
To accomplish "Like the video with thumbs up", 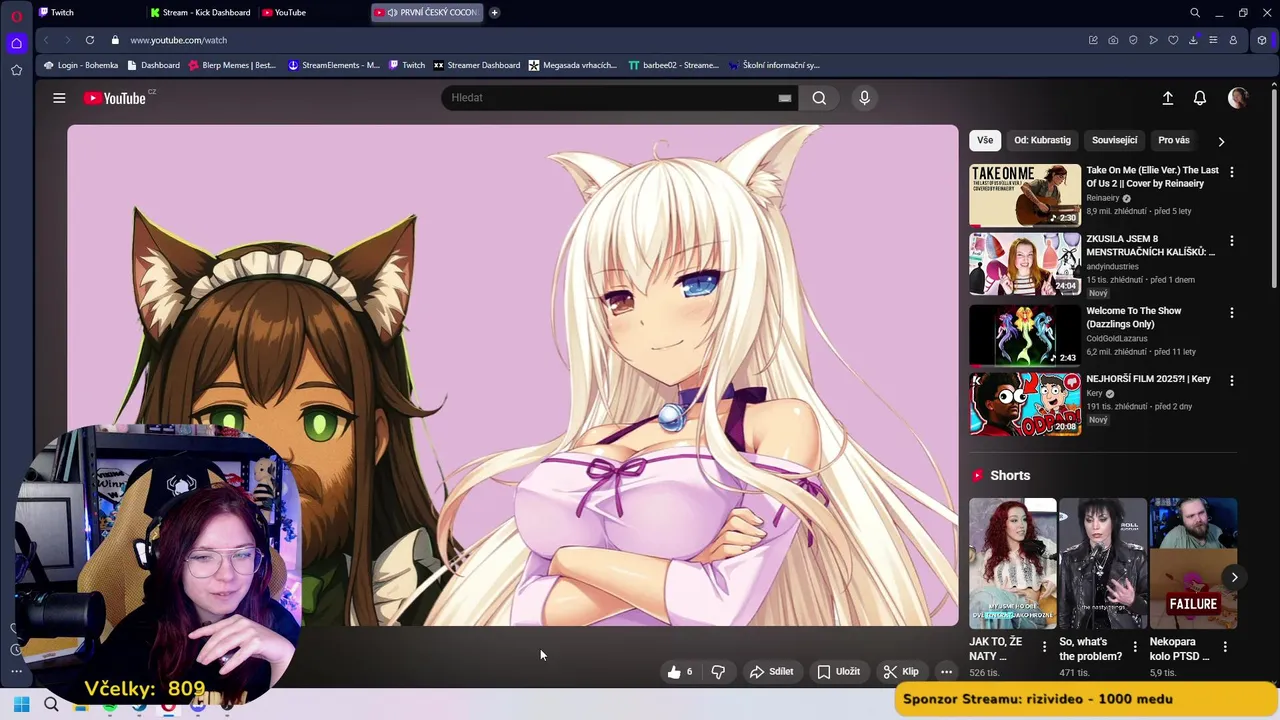I will tap(680, 672).
